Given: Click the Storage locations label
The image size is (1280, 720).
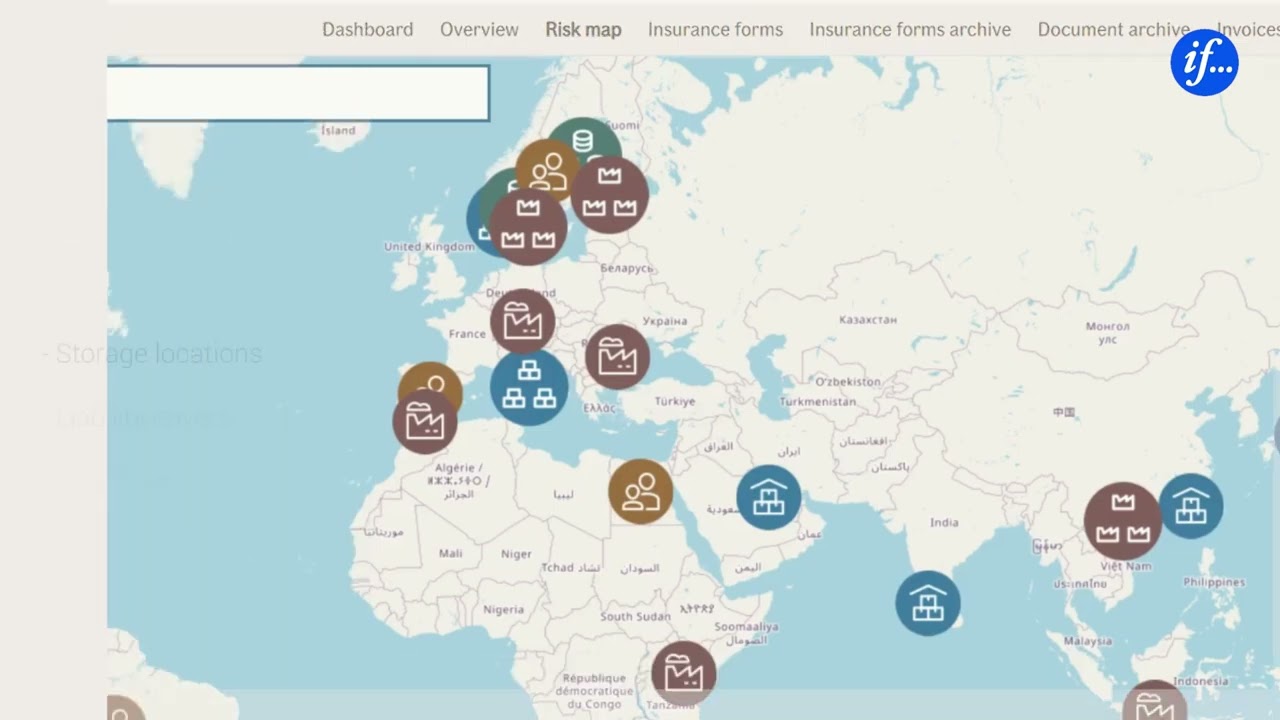Looking at the screenshot, I should click(x=158, y=354).
